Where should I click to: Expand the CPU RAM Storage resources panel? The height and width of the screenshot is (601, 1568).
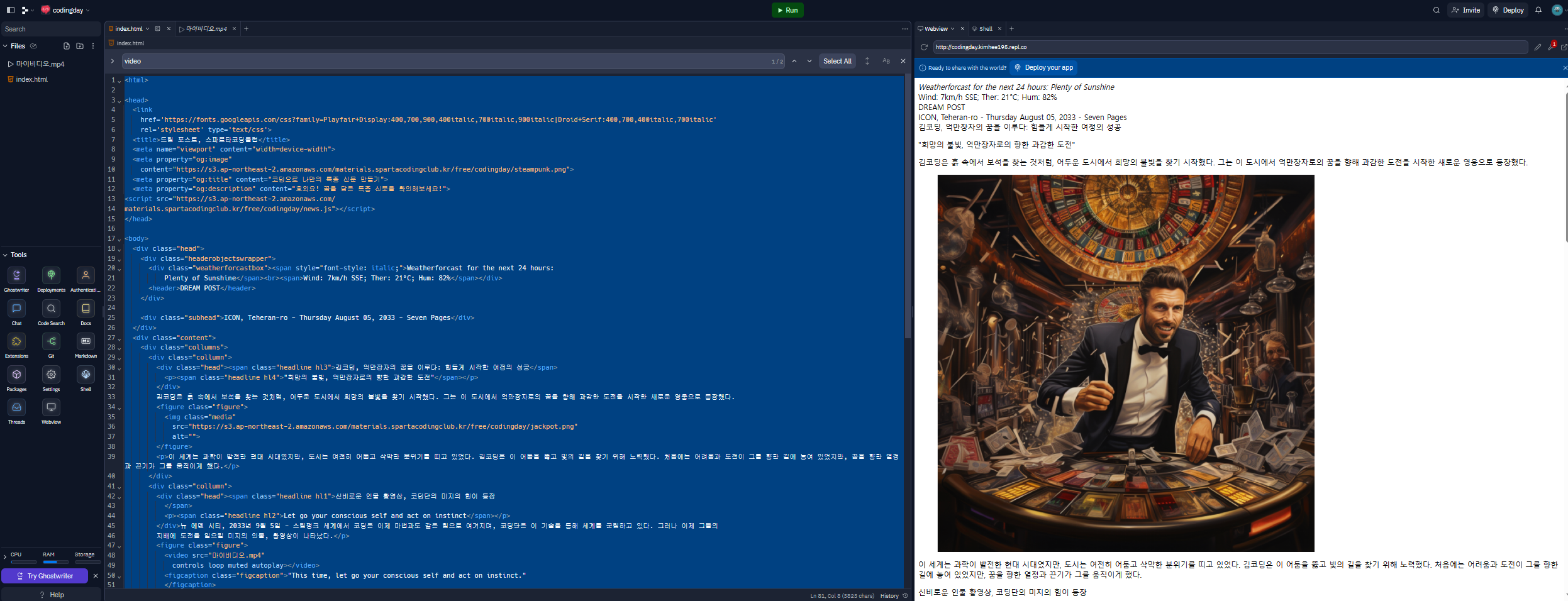[5, 557]
